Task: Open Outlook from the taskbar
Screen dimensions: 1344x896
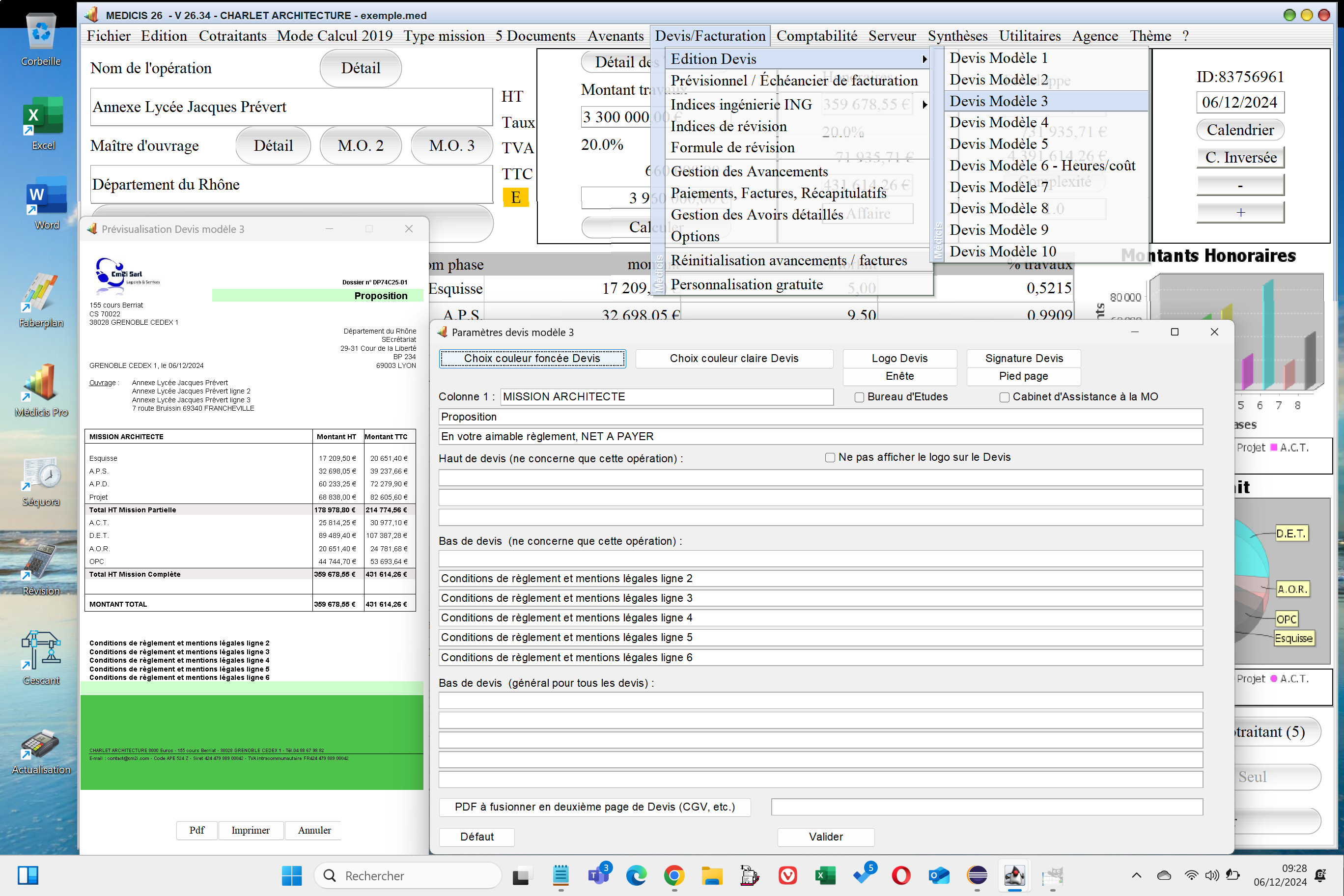Action: pyautogui.click(x=939, y=875)
